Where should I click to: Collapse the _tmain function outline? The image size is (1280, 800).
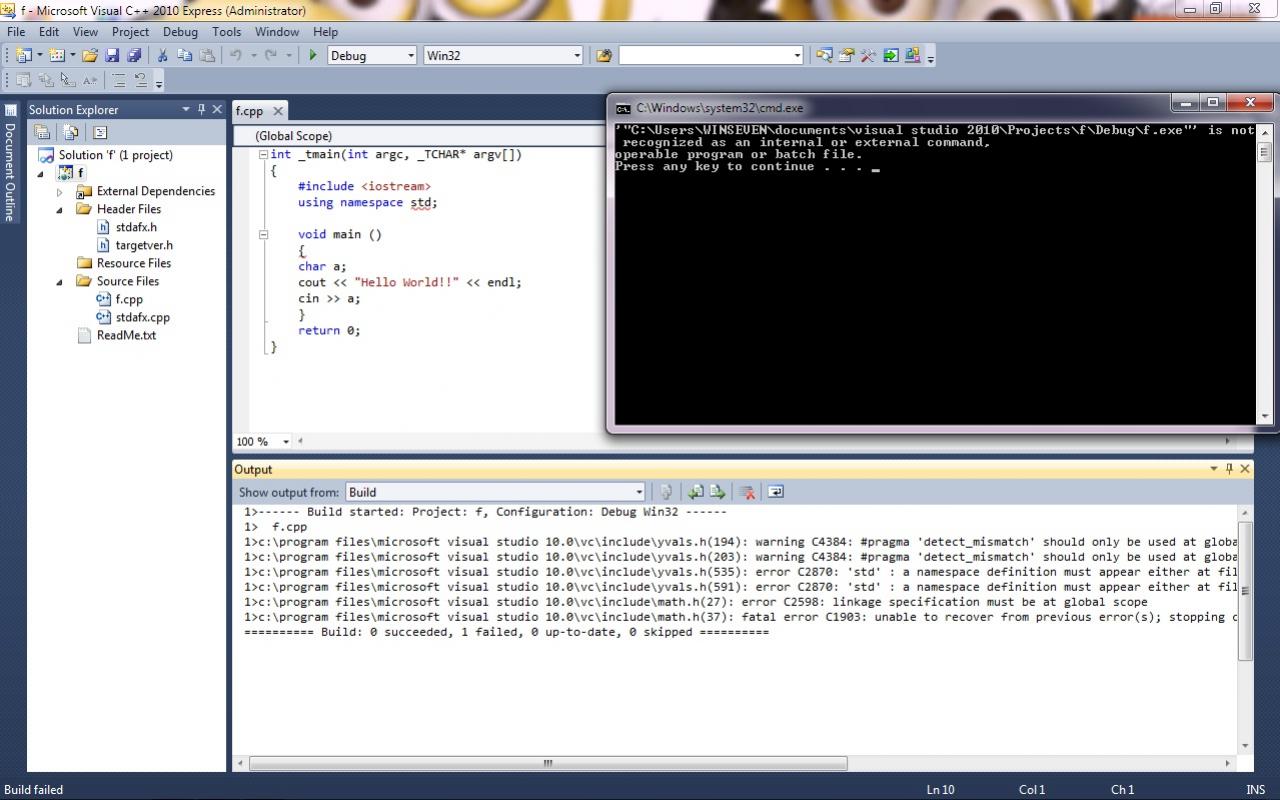click(263, 155)
